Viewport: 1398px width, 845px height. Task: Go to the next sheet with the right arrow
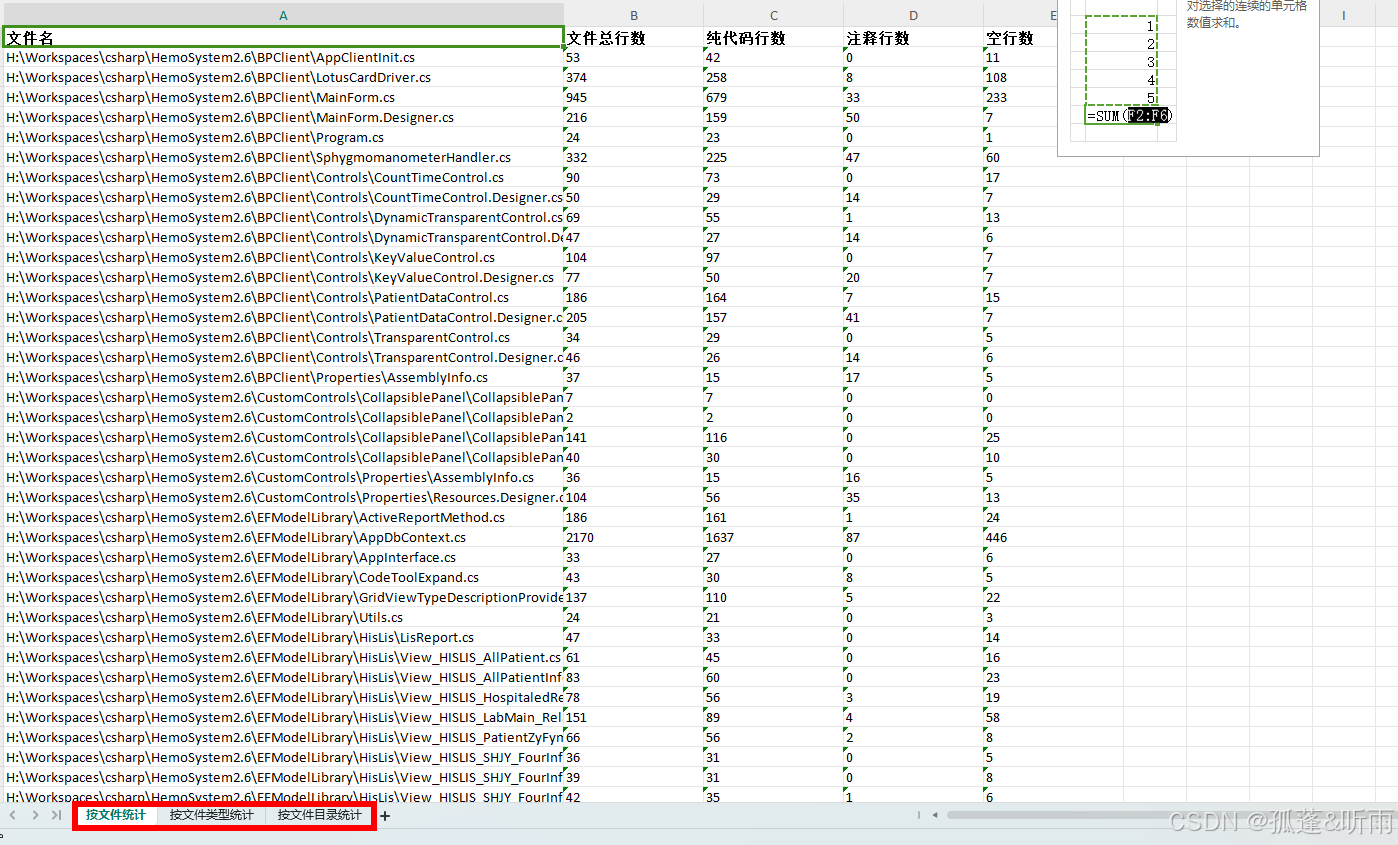tap(35, 815)
